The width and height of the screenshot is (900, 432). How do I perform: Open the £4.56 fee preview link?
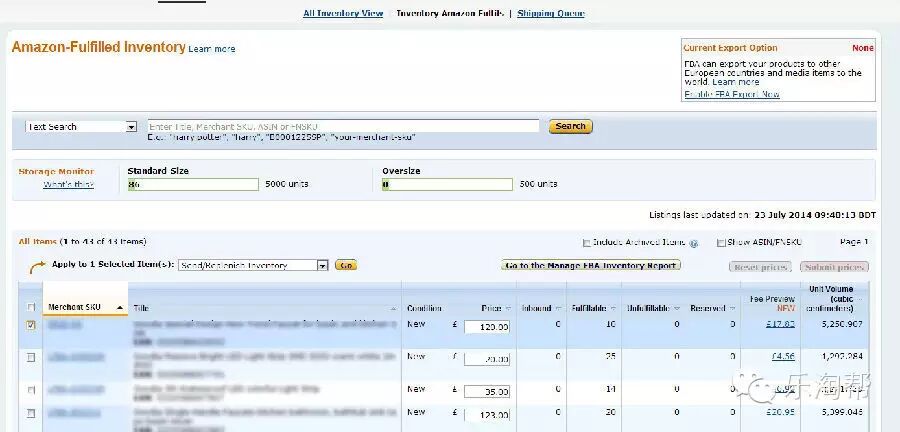click(783, 357)
